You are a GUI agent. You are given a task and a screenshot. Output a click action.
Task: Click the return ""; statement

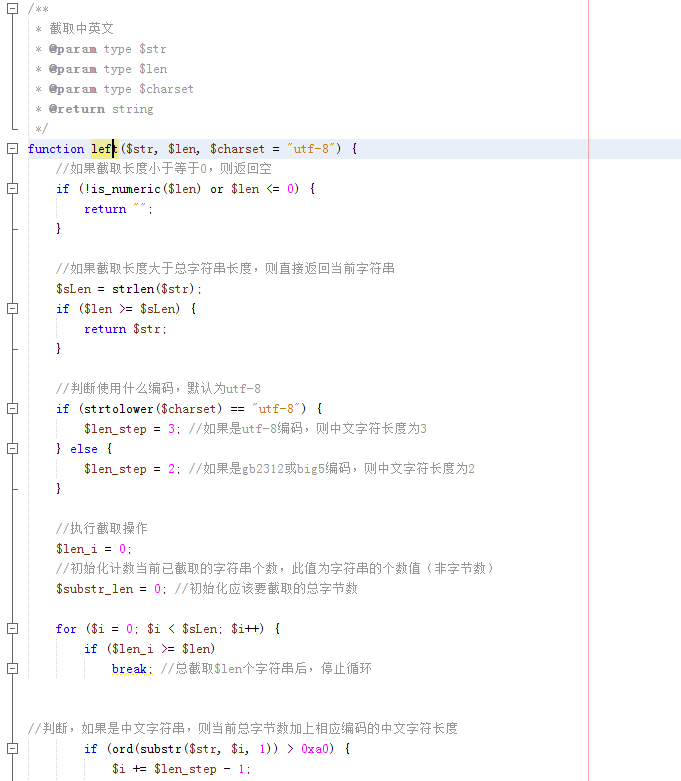coord(118,209)
